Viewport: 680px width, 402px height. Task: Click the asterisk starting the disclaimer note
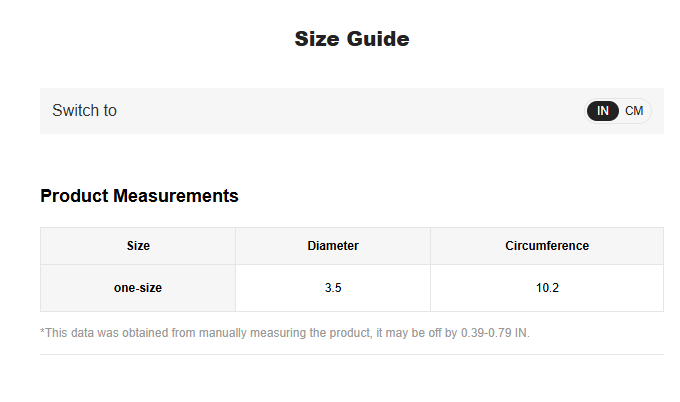pos(42,332)
